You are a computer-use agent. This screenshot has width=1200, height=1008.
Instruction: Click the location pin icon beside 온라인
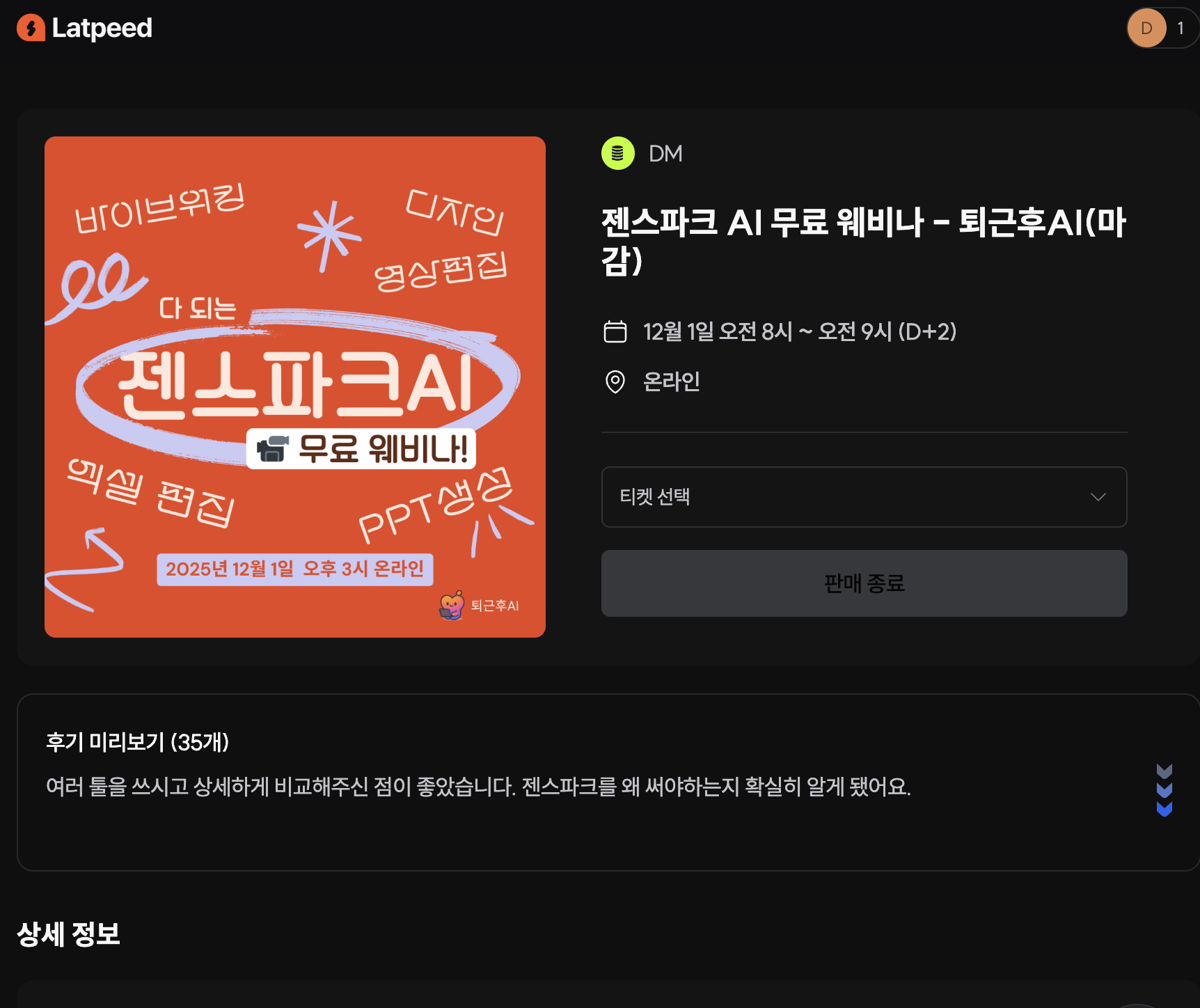(x=615, y=381)
